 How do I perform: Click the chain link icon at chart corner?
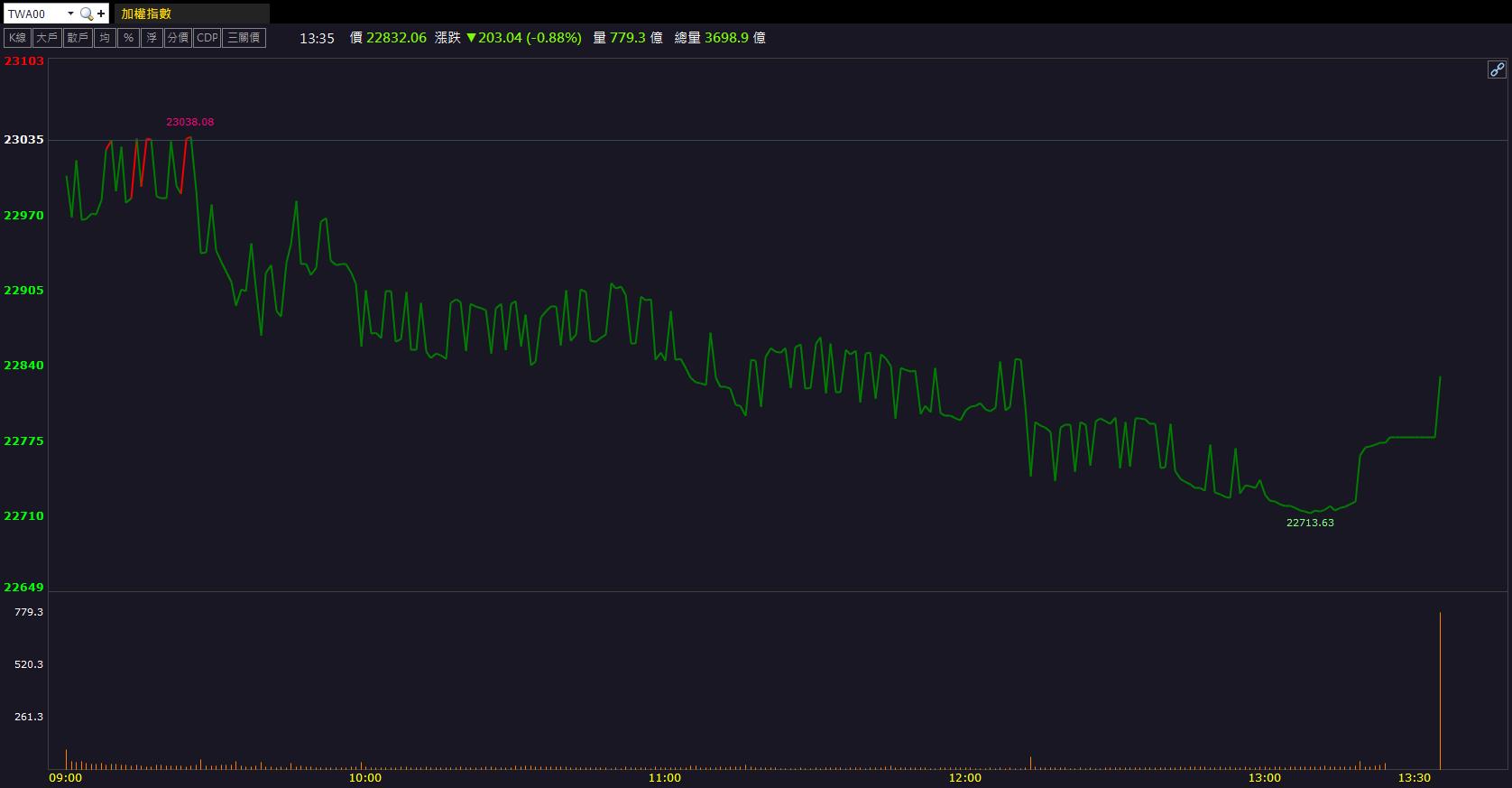click(x=1497, y=70)
